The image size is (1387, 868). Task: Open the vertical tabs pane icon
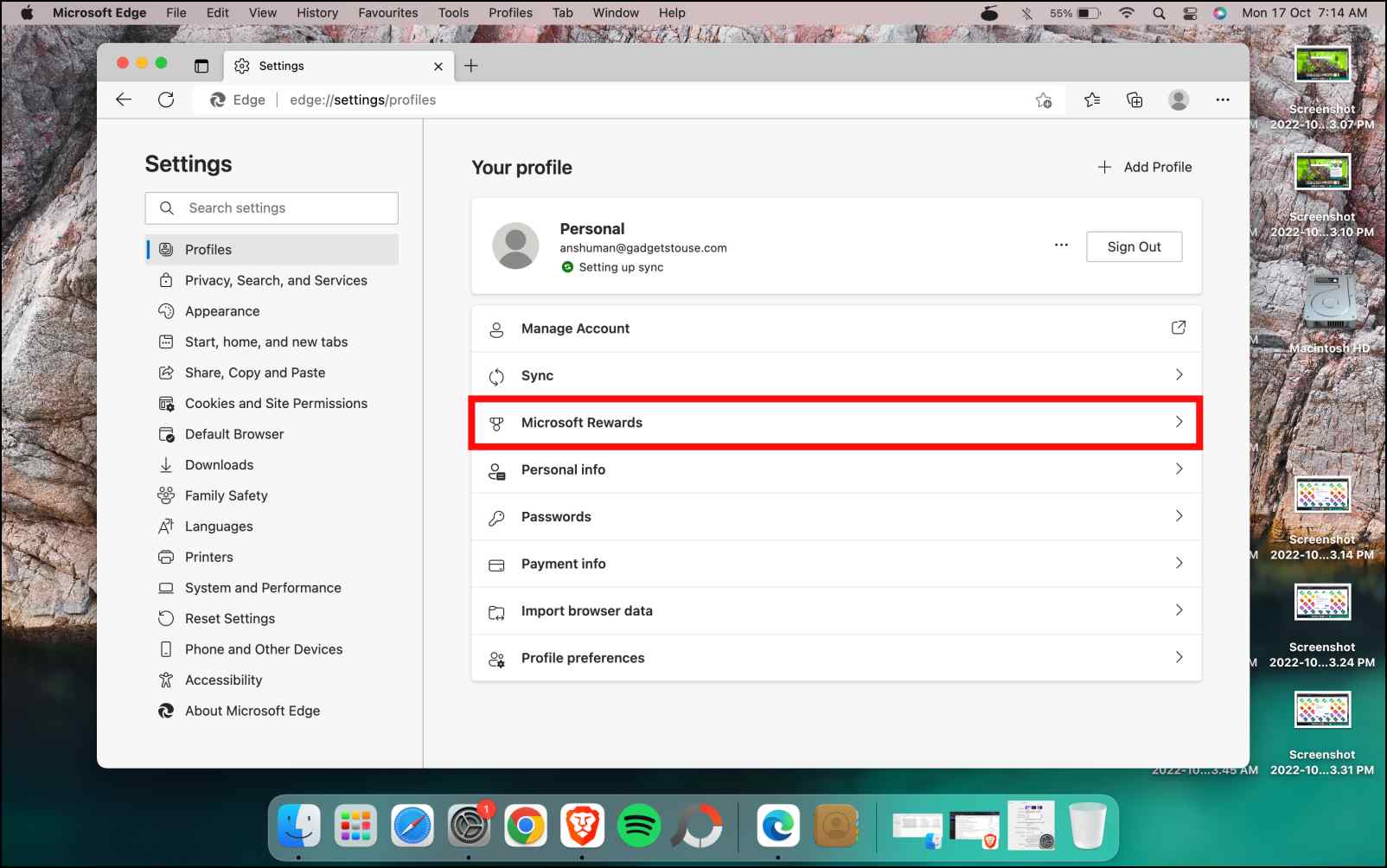(x=201, y=66)
